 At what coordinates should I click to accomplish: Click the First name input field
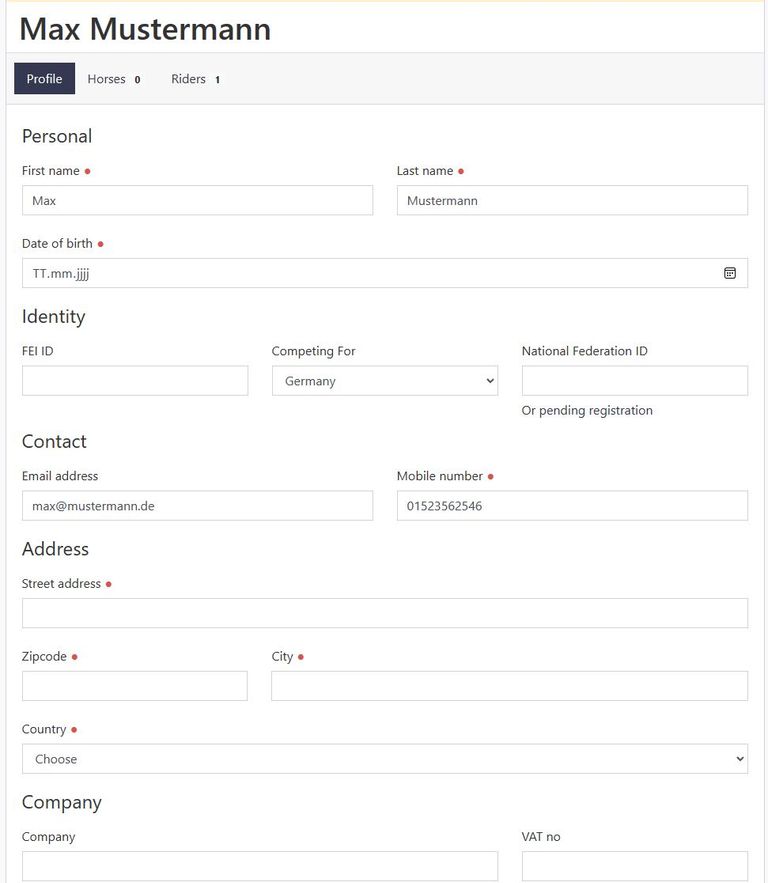(197, 200)
